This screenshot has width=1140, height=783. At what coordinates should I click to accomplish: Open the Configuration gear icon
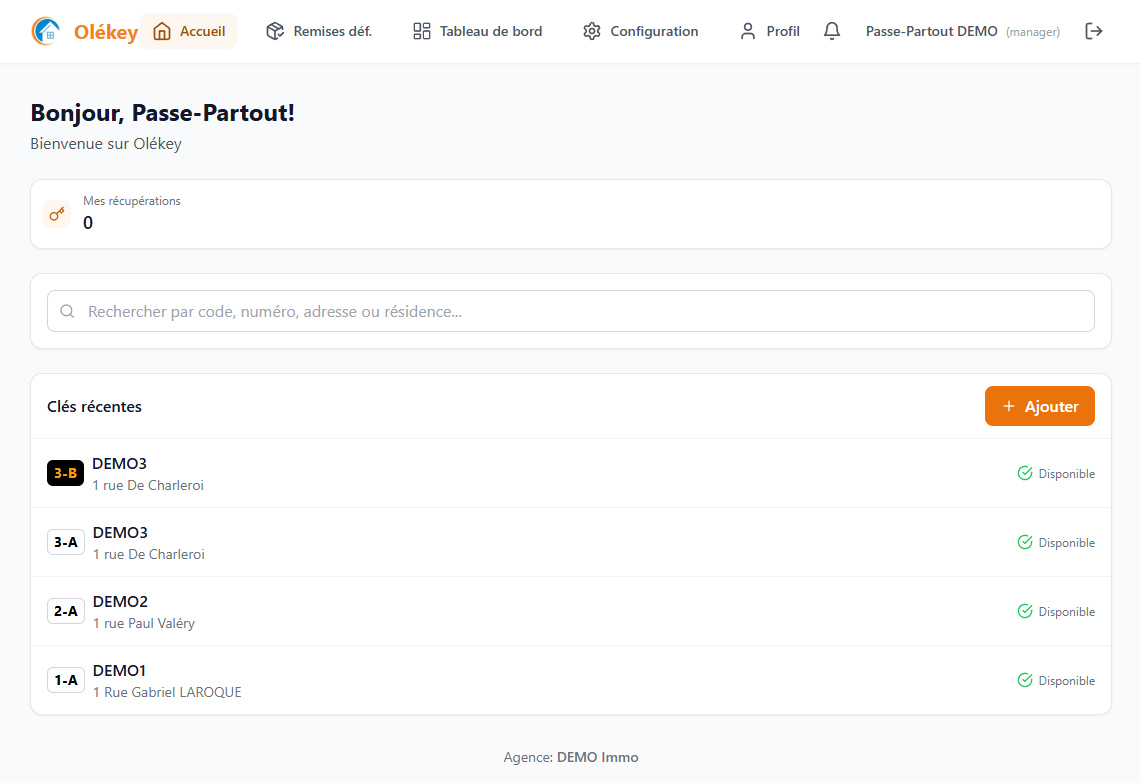coord(589,31)
